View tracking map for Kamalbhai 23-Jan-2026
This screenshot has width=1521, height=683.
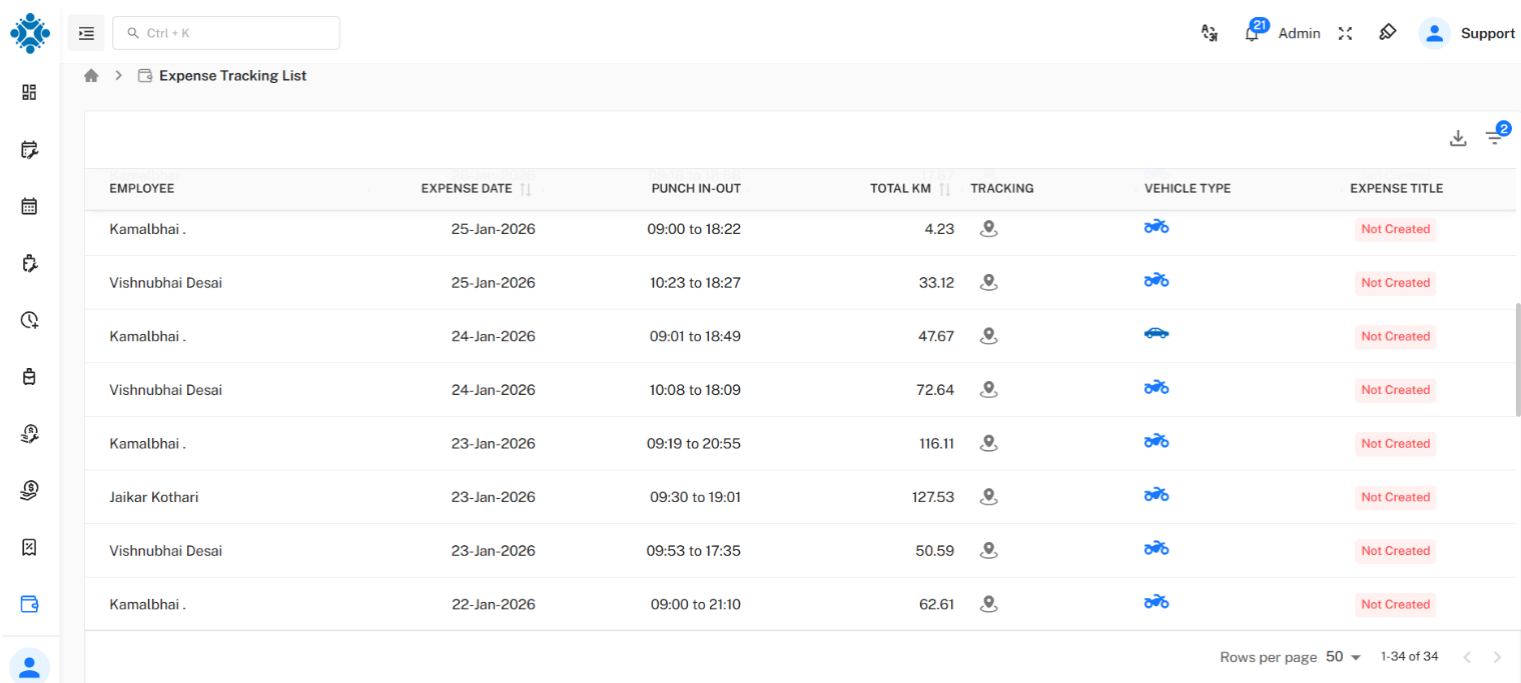[x=989, y=443]
